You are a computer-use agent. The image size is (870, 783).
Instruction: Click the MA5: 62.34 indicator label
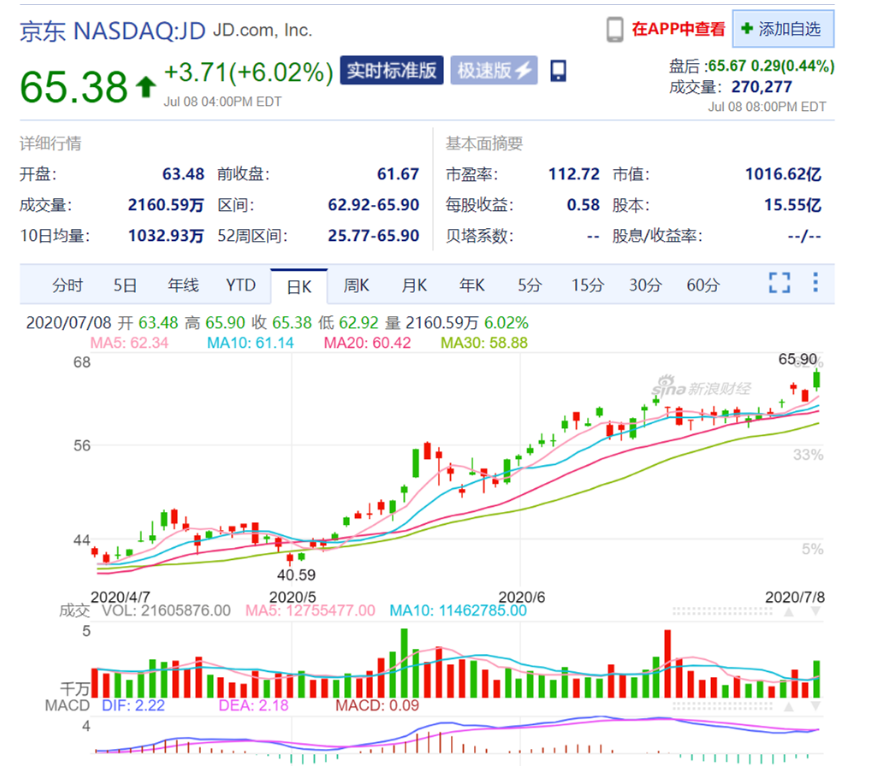click(x=129, y=343)
